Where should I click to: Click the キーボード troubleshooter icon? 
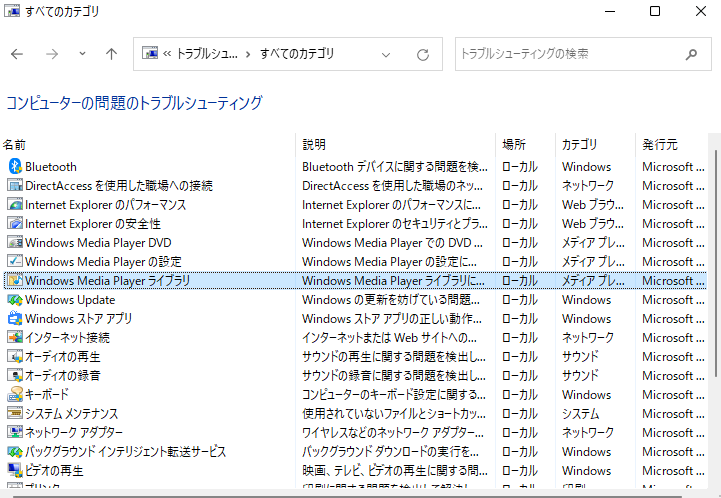14,395
